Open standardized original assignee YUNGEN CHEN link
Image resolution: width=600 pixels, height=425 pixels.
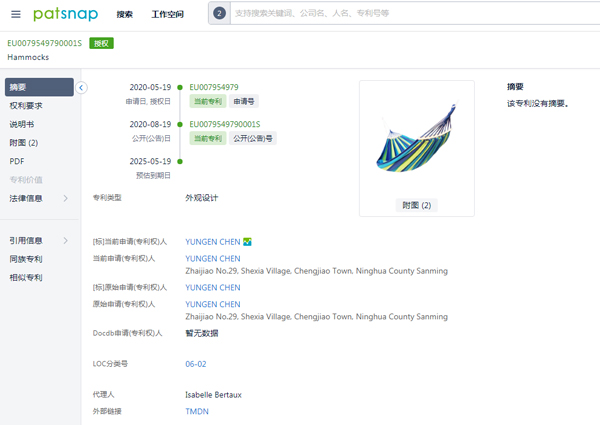(x=213, y=288)
